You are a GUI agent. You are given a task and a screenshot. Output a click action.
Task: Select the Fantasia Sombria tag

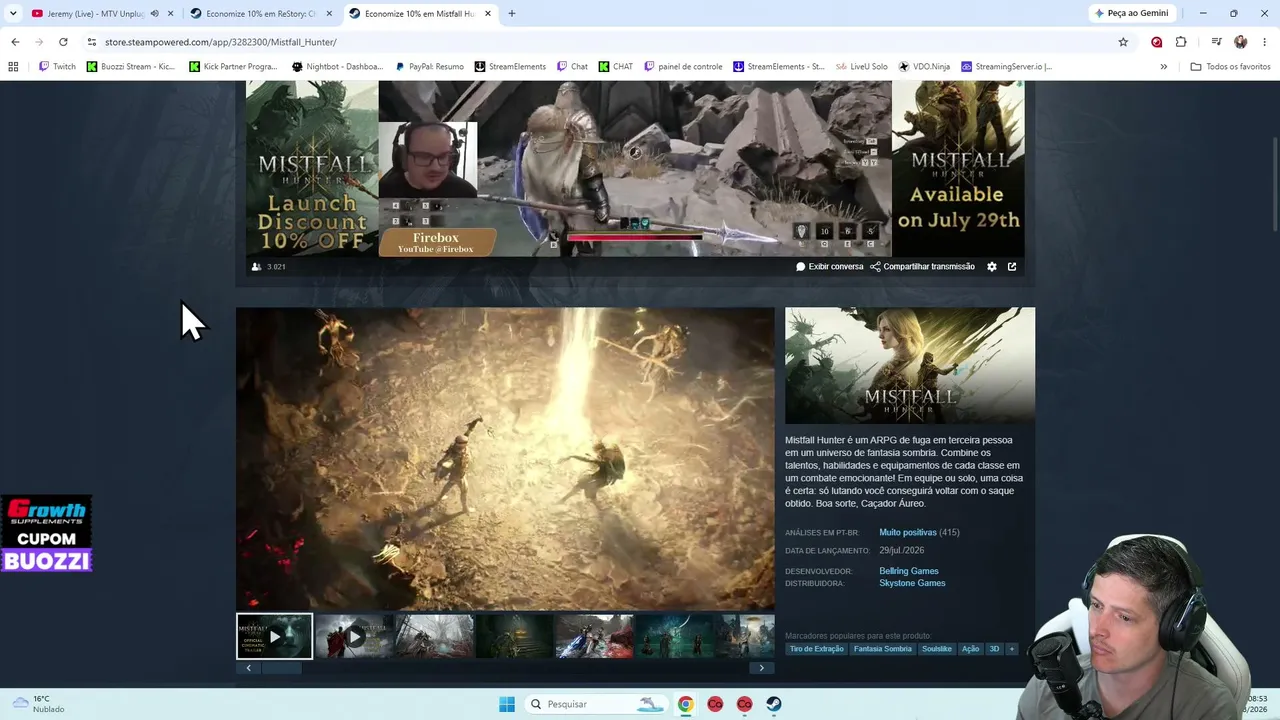[x=883, y=649]
